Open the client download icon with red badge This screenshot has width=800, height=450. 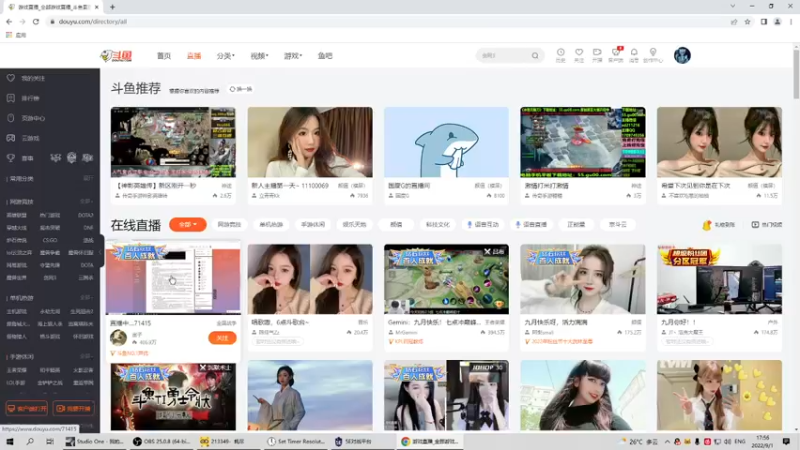[x=616, y=55]
